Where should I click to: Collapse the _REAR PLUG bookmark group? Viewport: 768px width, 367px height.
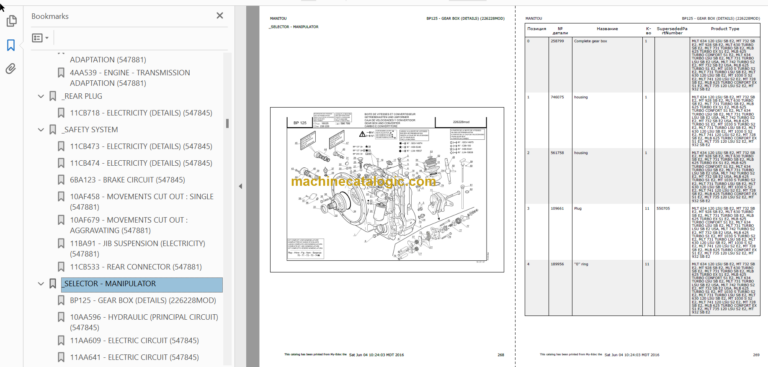[x=41, y=97]
